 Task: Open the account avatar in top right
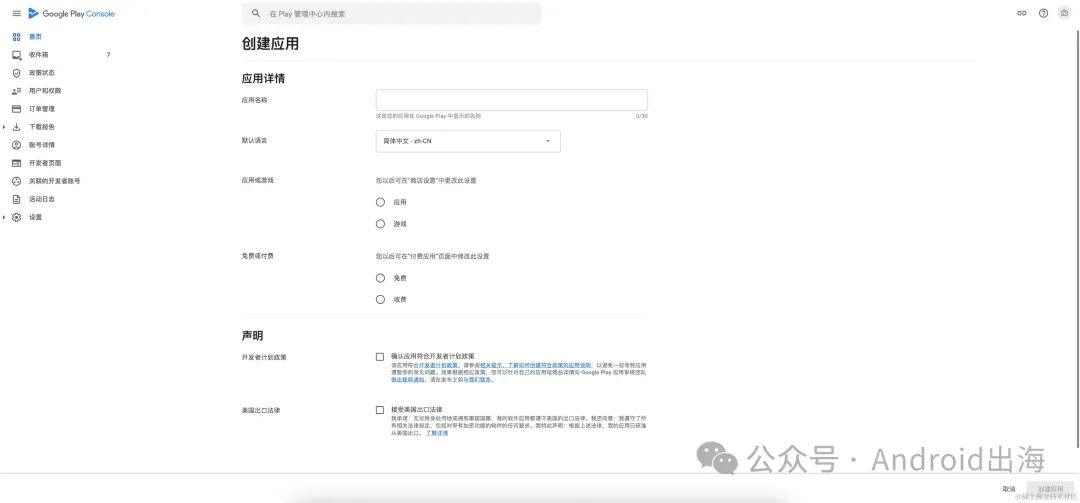(x=1064, y=13)
